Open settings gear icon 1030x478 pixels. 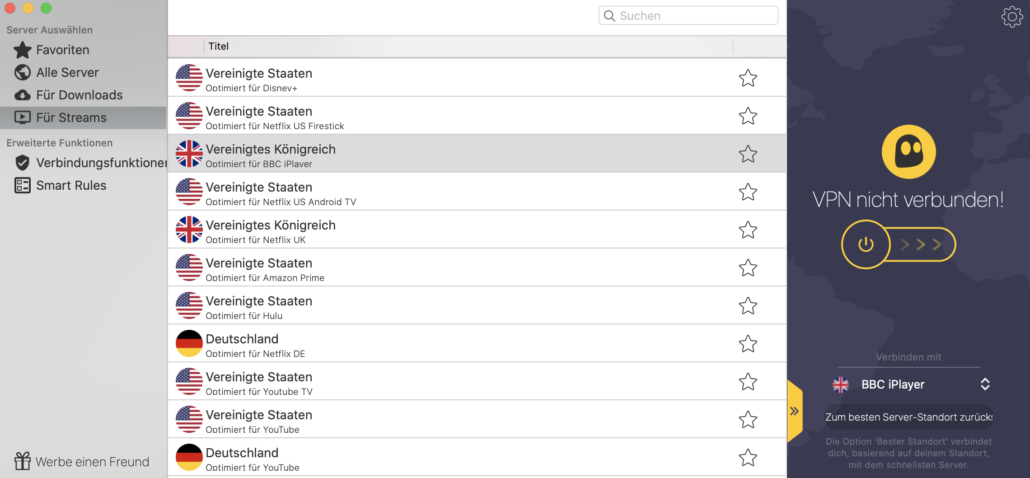1012,16
